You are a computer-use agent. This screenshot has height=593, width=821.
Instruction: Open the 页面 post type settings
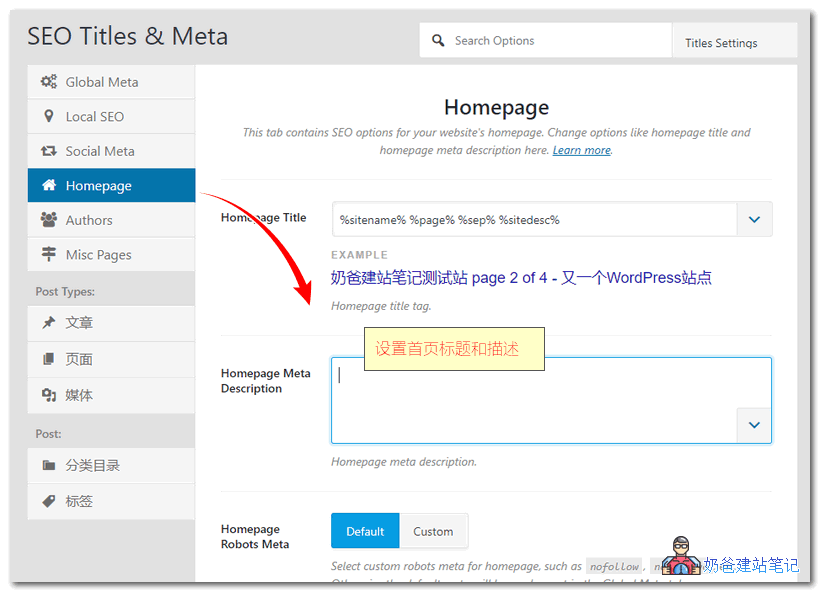click(79, 359)
